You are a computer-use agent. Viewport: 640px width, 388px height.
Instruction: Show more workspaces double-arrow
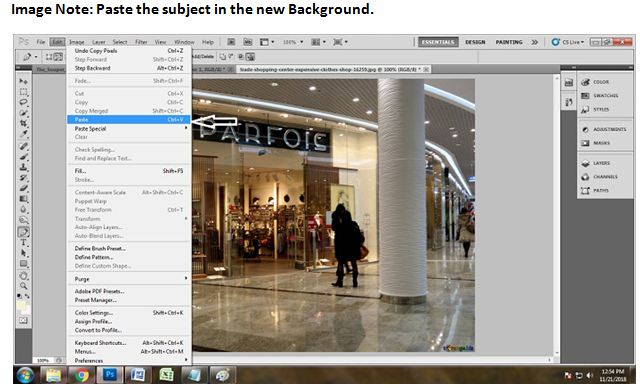point(534,42)
